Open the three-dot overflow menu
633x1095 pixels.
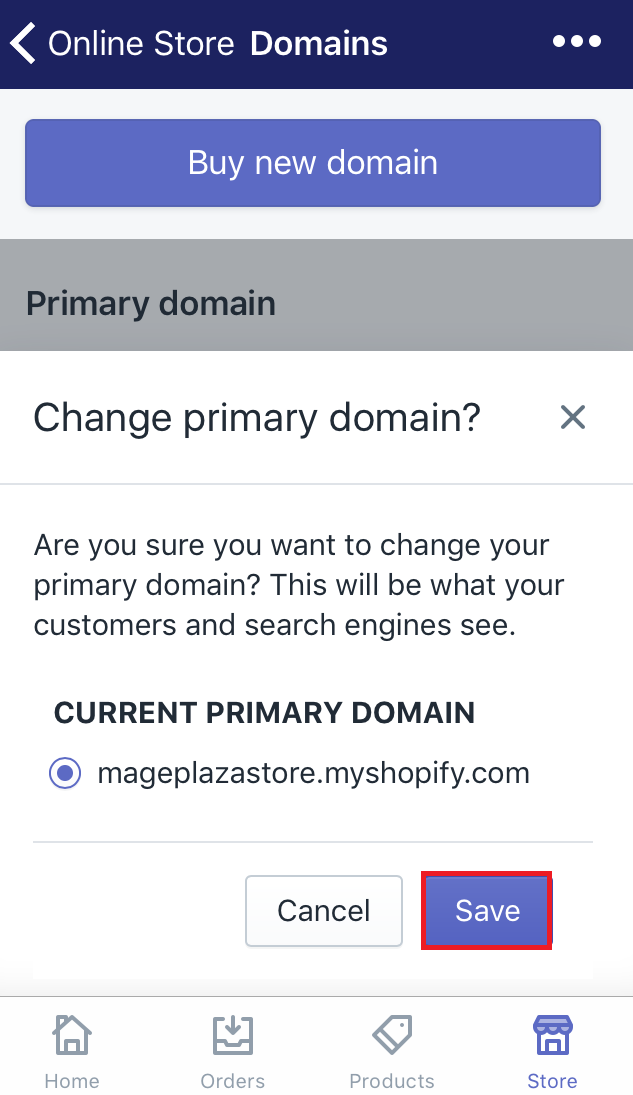[x=577, y=42]
